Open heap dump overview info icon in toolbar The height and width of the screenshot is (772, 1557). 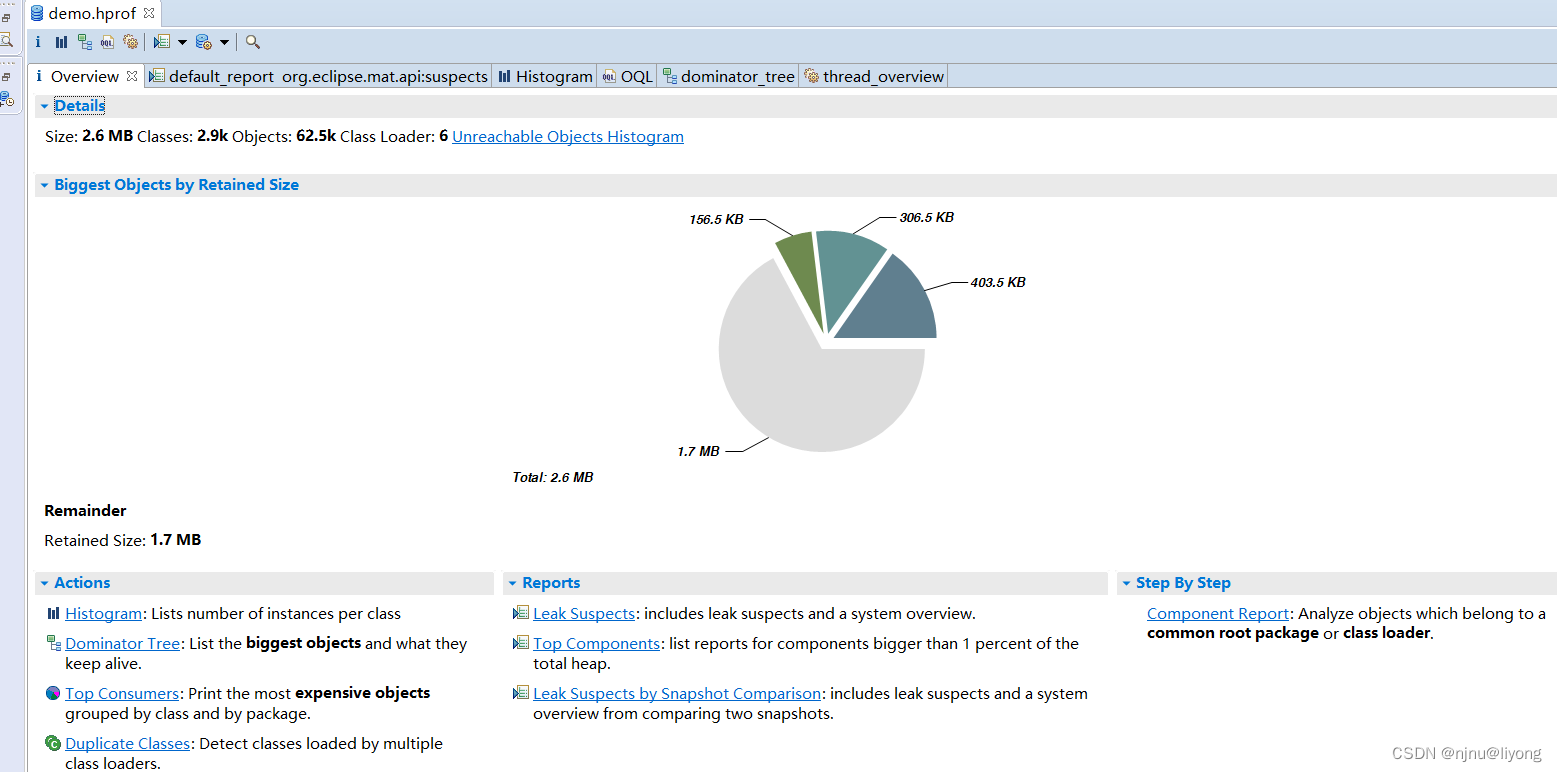(38, 42)
